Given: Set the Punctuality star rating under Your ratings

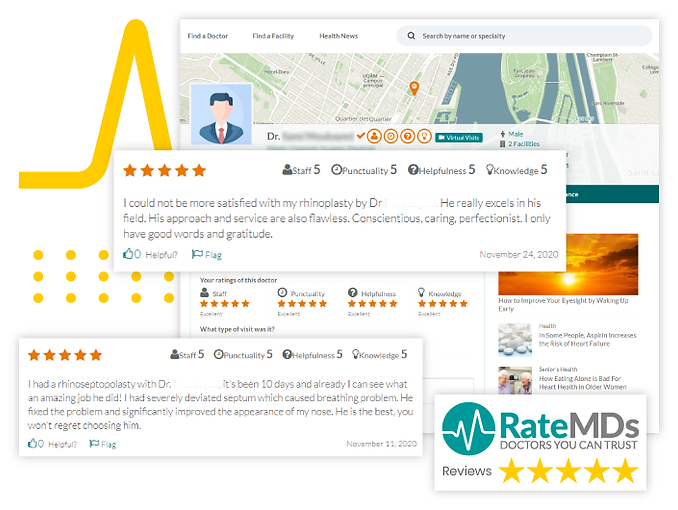Looking at the screenshot, I should (302, 304).
